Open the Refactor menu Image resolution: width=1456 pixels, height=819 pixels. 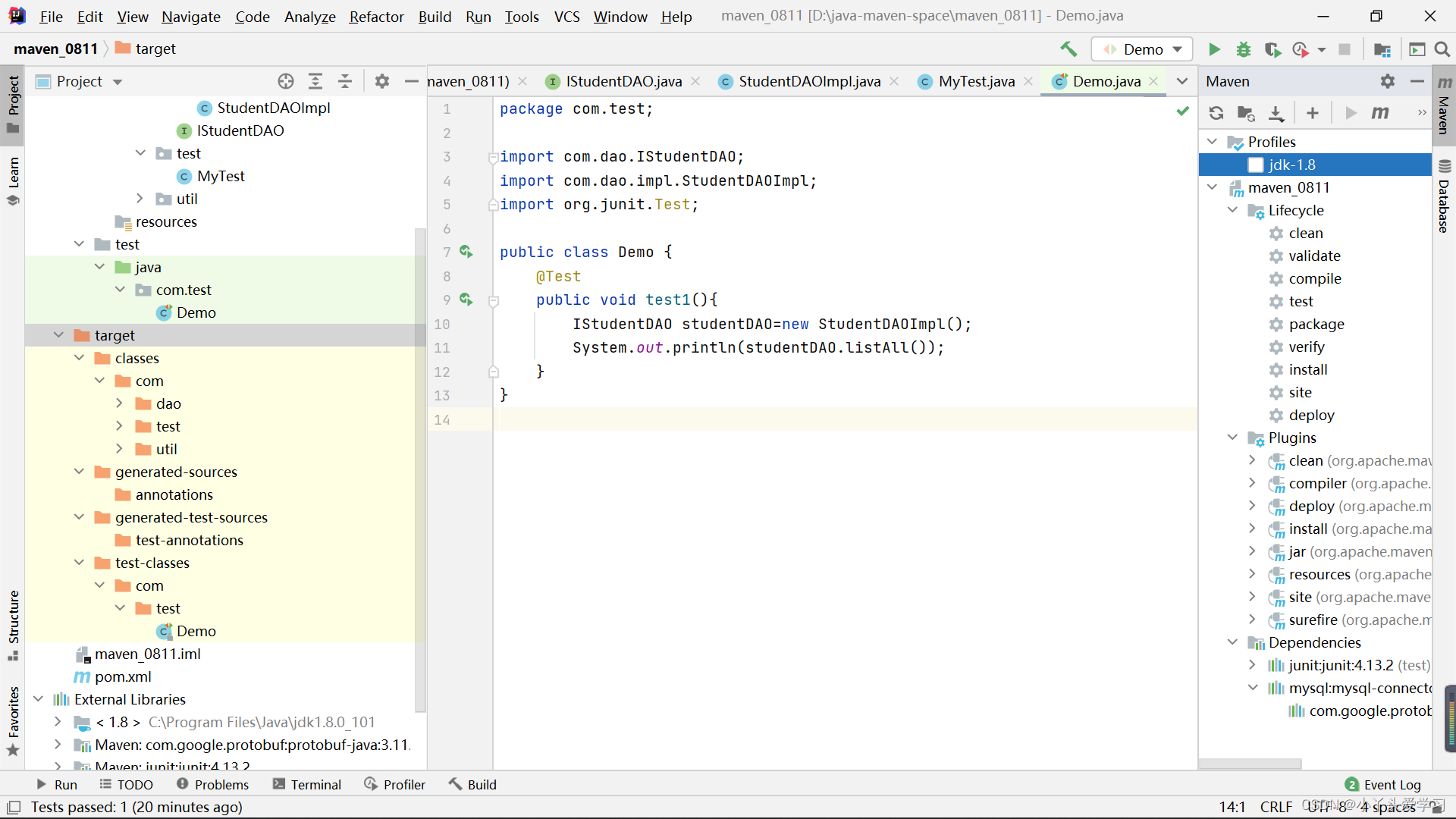[x=376, y=17]
